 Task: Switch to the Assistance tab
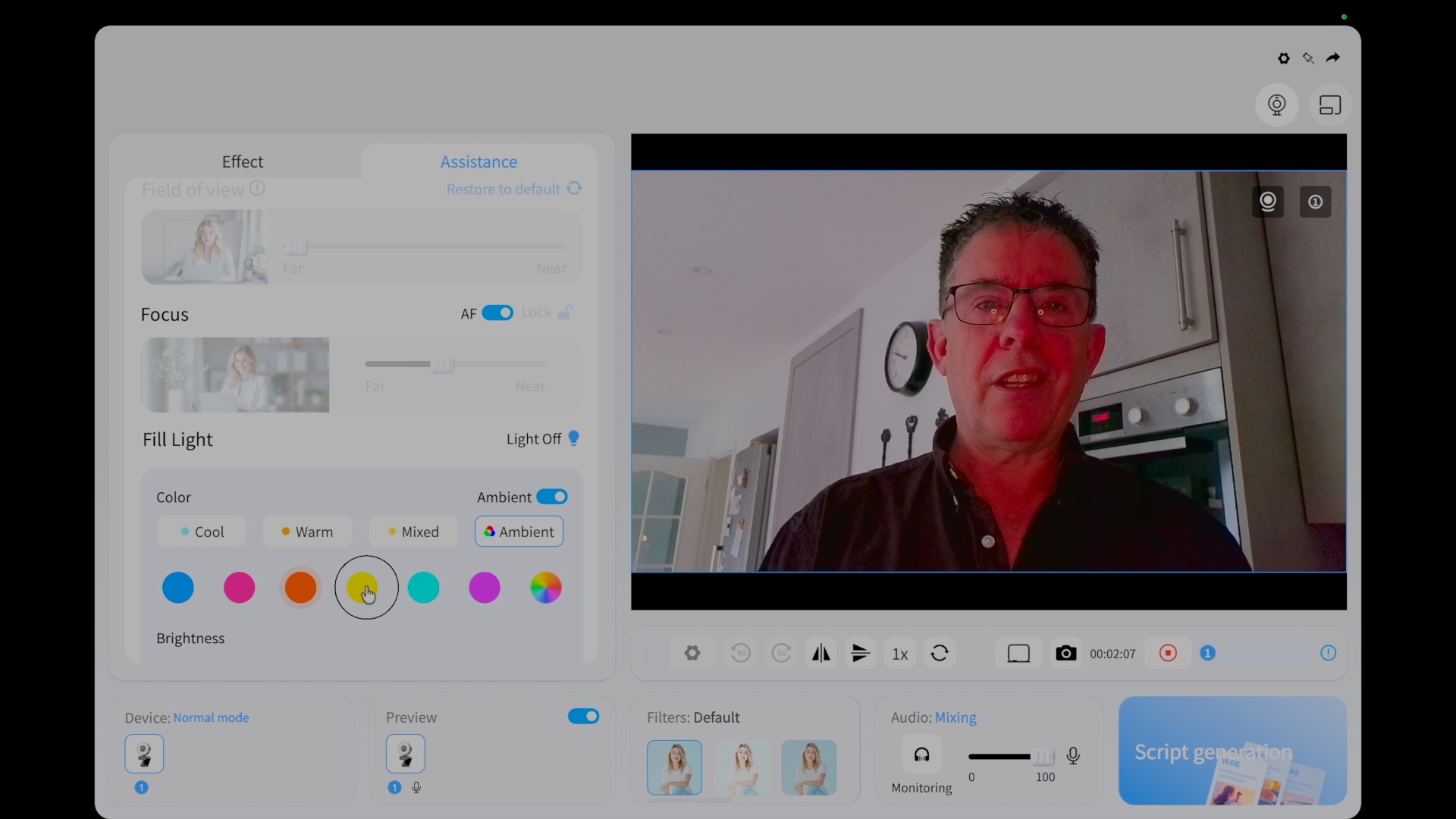point(479,162)
